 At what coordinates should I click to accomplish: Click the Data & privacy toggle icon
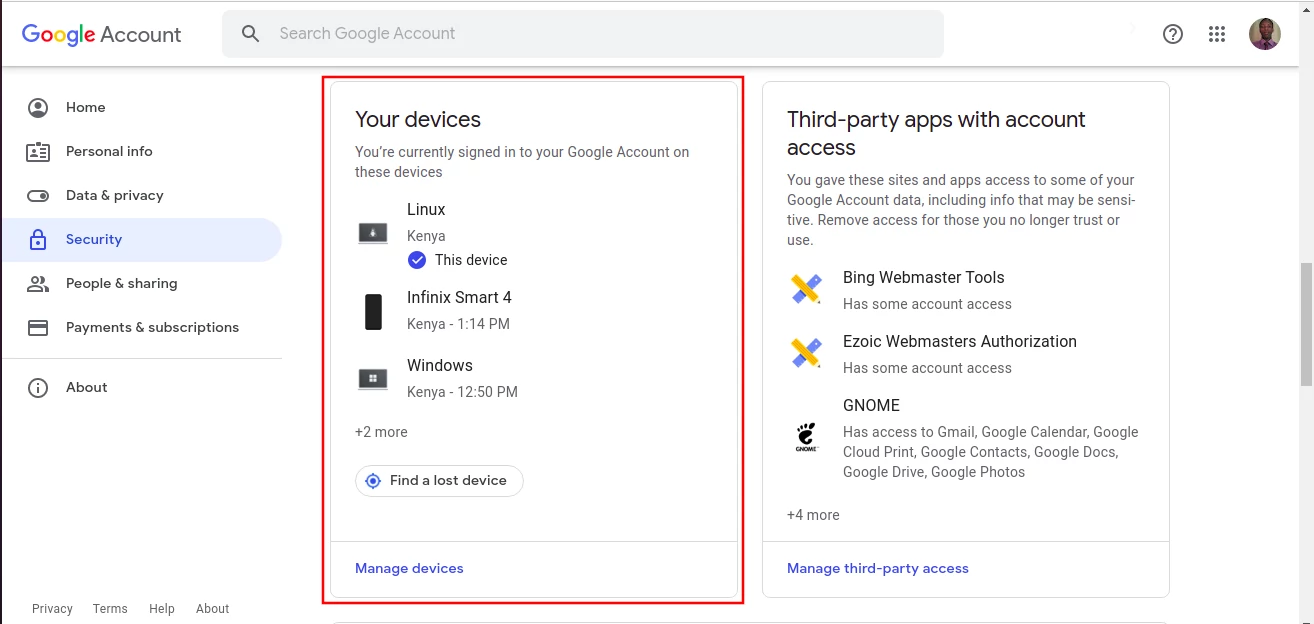(x=38, y=196)
